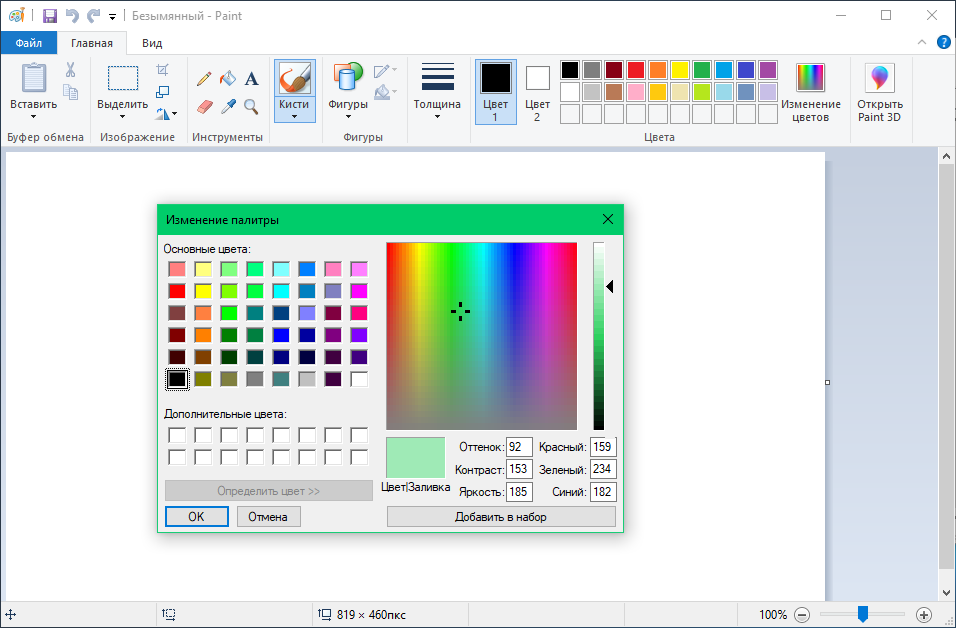956x628 pixels.
Task: Collapse the ribbon with the chevron
Action: pyautogui.click(x=922, y=43)
